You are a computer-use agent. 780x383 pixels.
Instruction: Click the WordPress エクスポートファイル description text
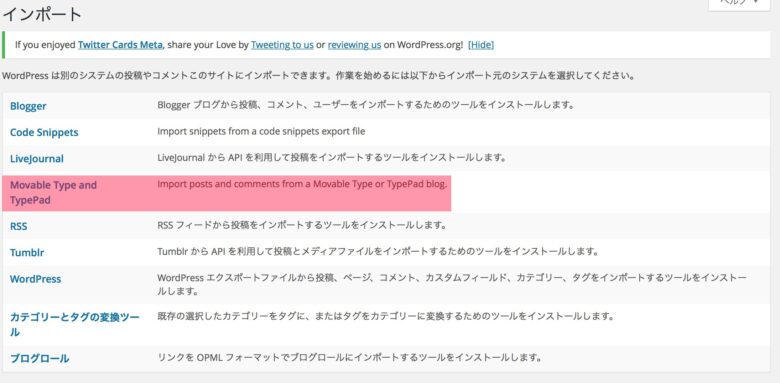coord(452,284)
